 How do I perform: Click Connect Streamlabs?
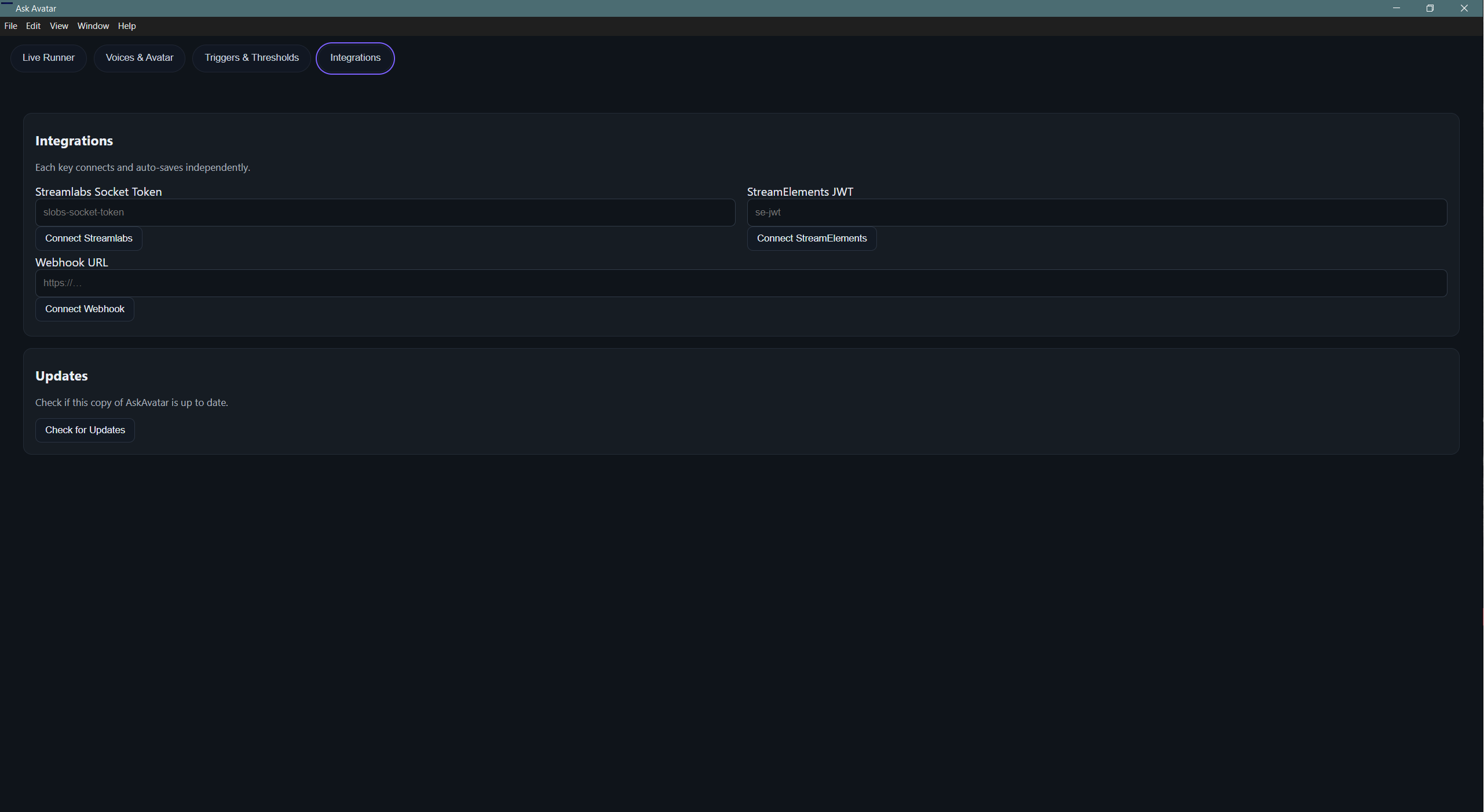(x=89, y=238)
